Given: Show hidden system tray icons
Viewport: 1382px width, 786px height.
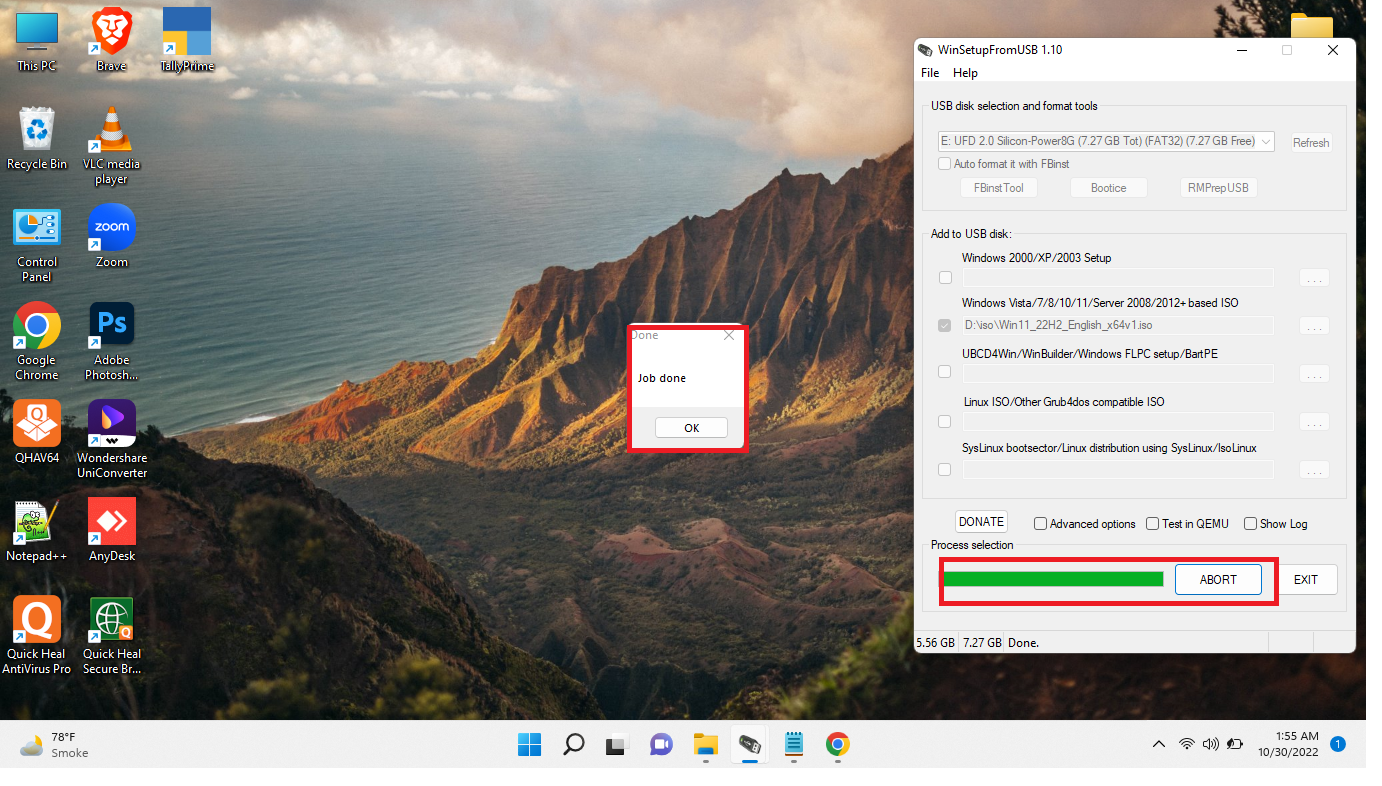Looking at the screenshot, I should coord(1159,744).
